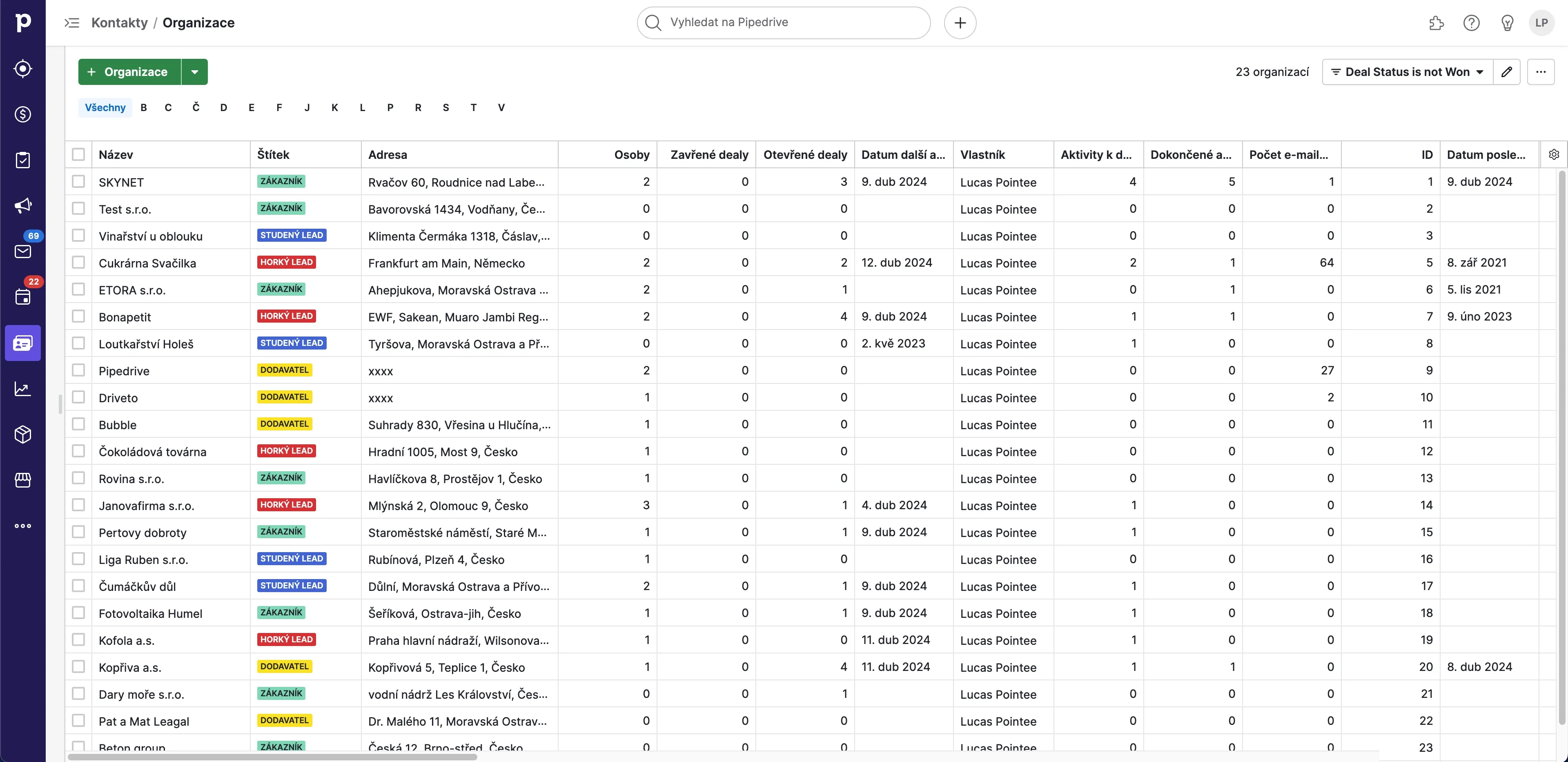Open the Insights chart icon
The width and height of the screenshot is (1568, 762).
click(x=22, y=388)
